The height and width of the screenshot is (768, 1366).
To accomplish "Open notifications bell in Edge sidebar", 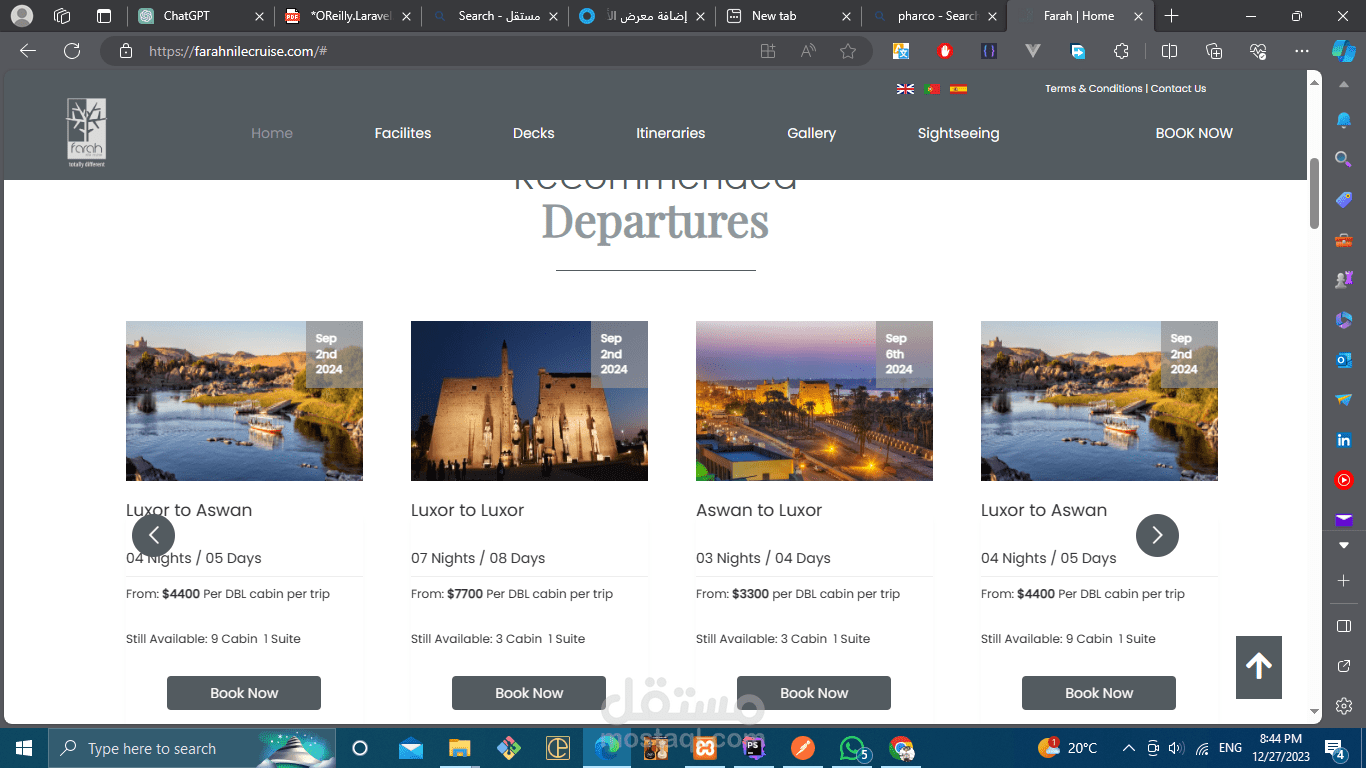I will coord(1344,120).
